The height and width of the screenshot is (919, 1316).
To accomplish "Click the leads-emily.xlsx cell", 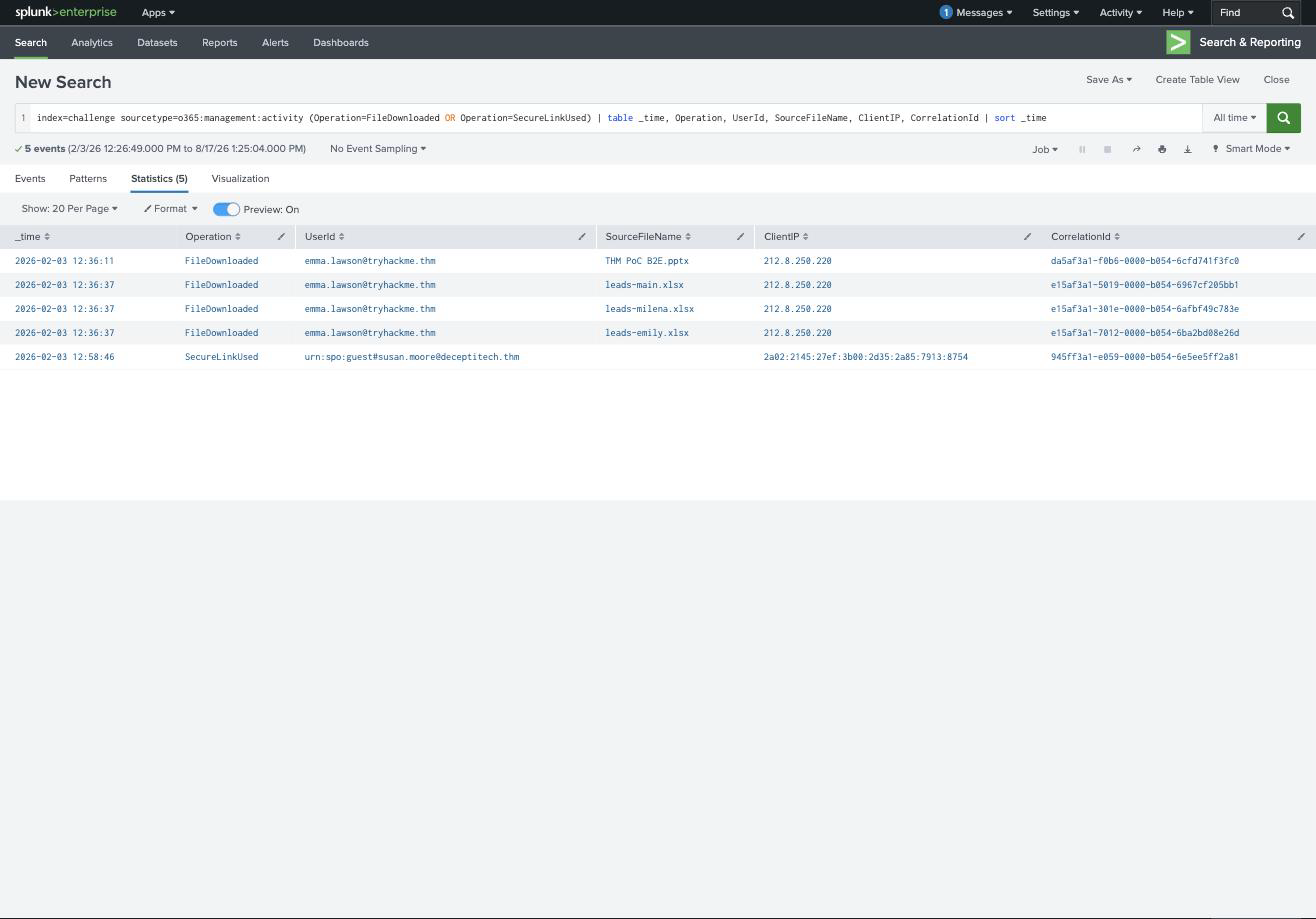I will (x=647, y=333).
